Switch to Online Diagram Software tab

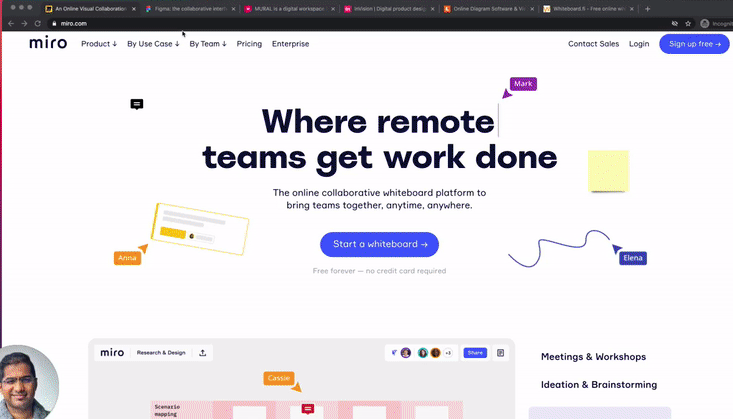(x=489, y=9)
